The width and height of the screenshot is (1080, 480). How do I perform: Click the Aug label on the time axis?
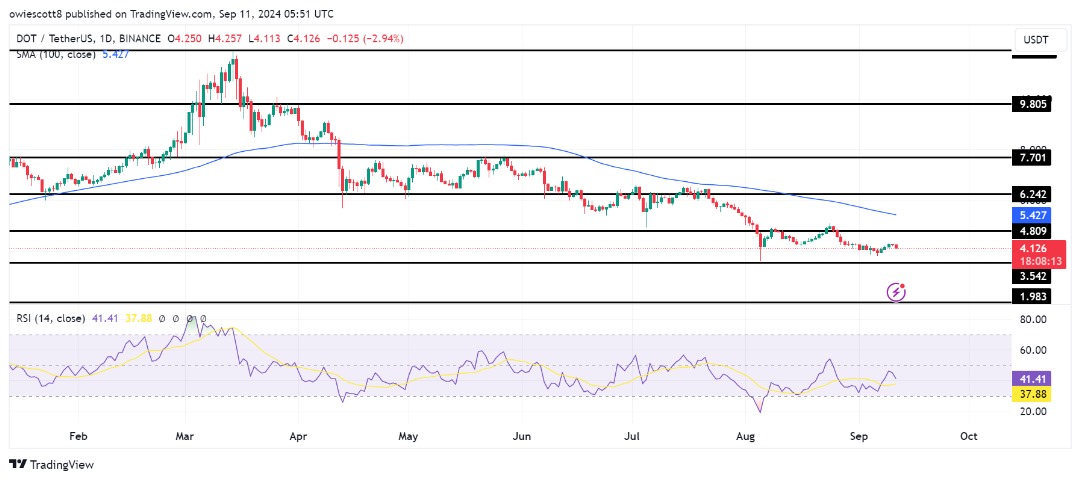point(745,437)
